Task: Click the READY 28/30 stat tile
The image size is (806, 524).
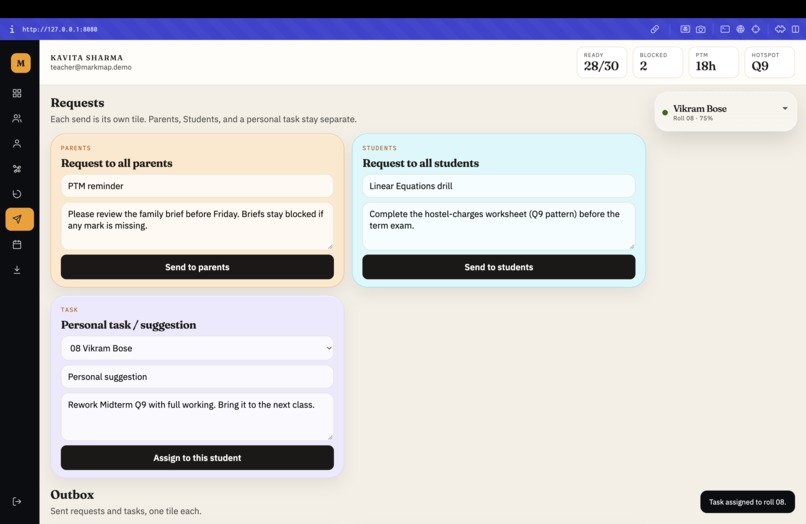Action: (x=601, y=62)
